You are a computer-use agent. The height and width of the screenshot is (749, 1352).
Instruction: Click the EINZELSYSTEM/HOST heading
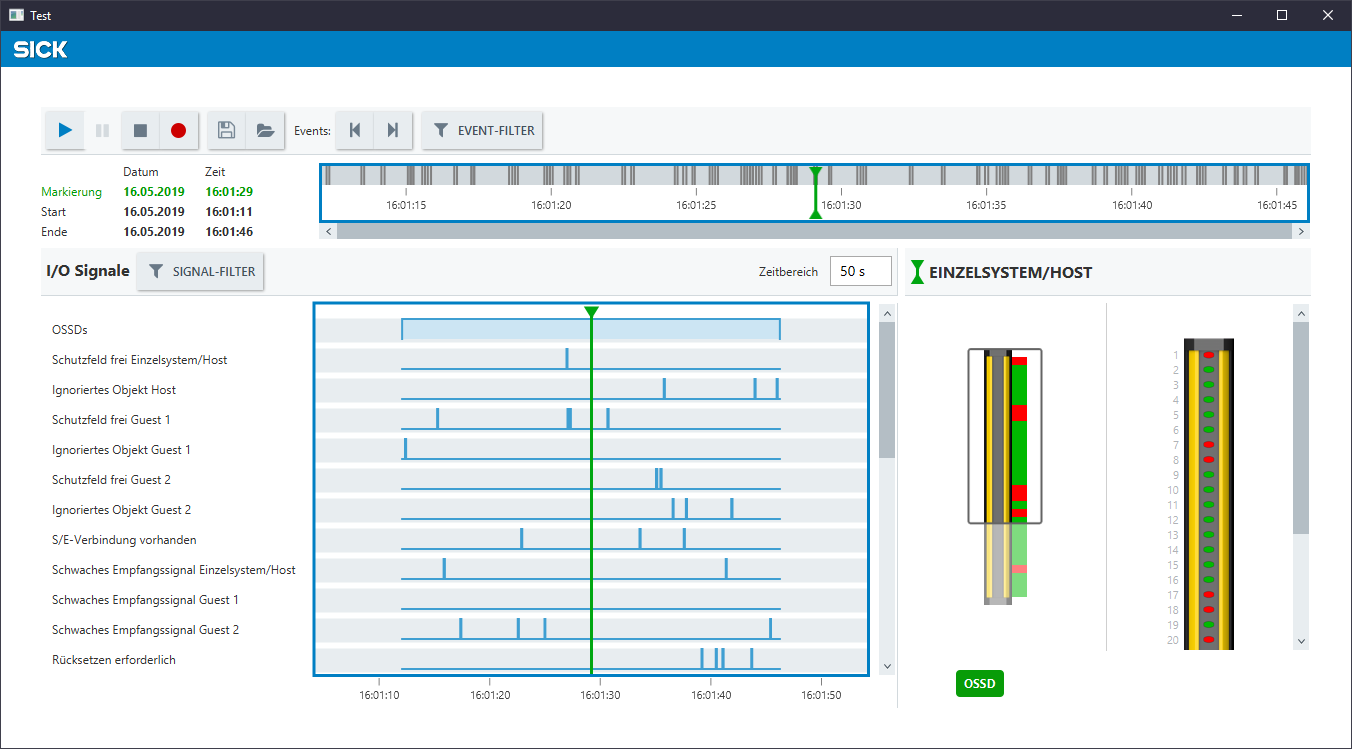[x=1010, y=272]
